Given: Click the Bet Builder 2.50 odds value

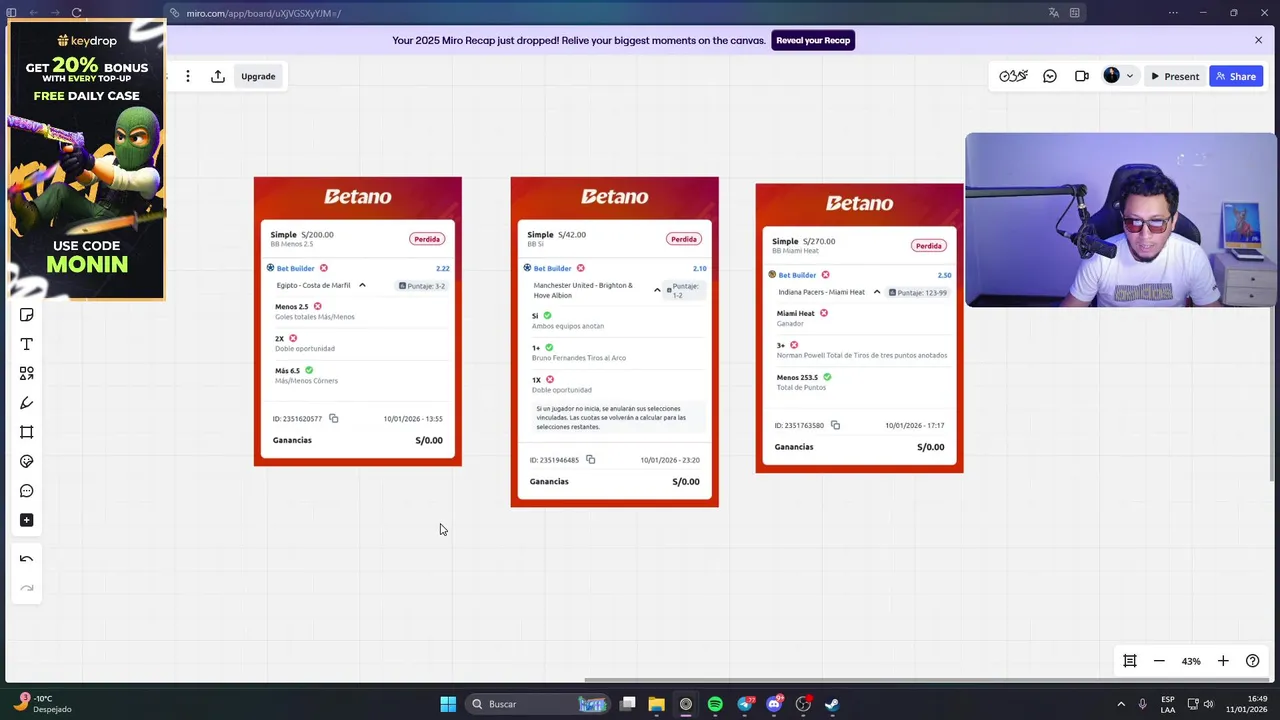Looking at the screenshot, I should point(944,275).
